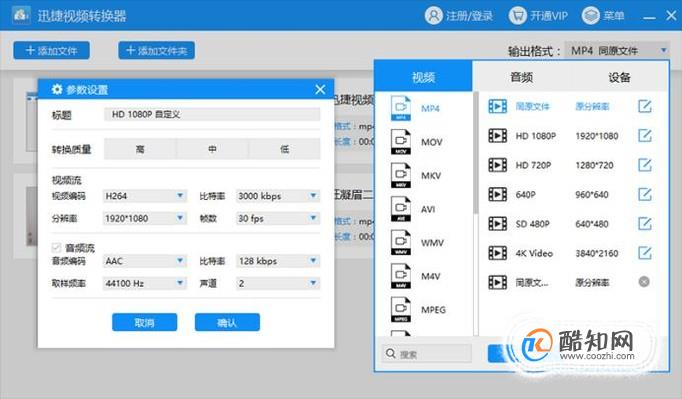Click the film icon for HD 1080P
This screenshot has width=682, height=399.
pos(498,136)
